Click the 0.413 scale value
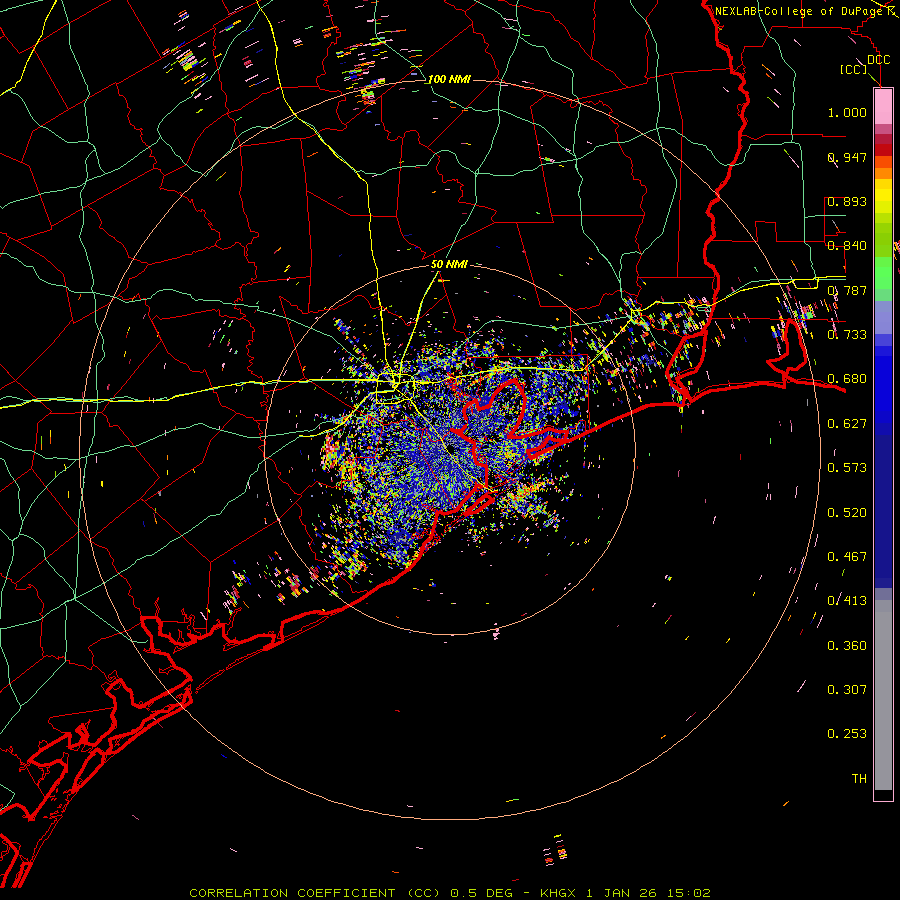 pos(847,601)
